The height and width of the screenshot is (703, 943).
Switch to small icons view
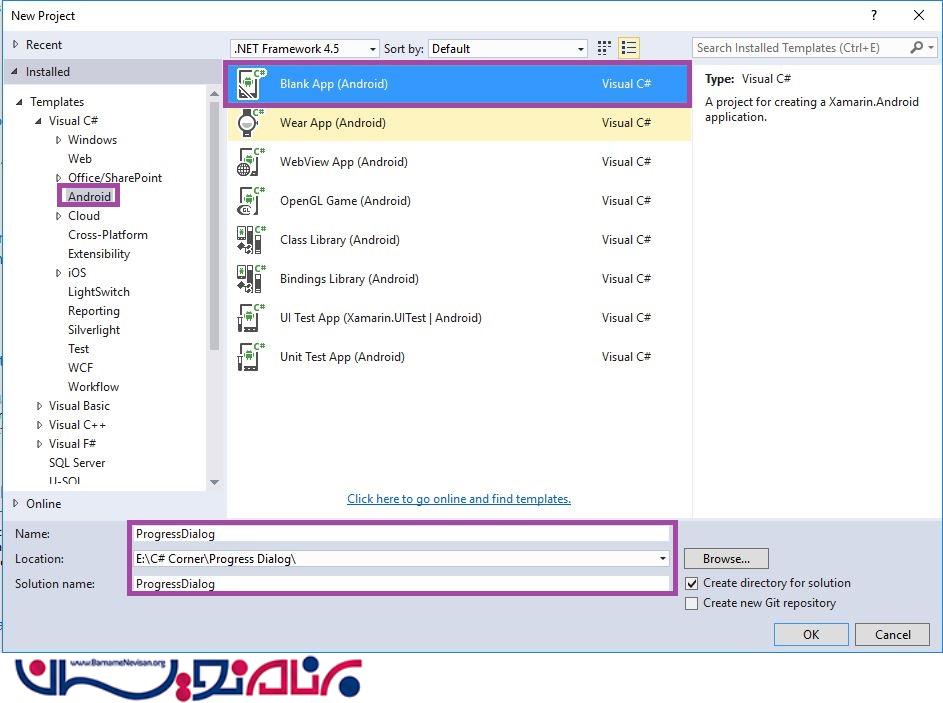point(604,48)
